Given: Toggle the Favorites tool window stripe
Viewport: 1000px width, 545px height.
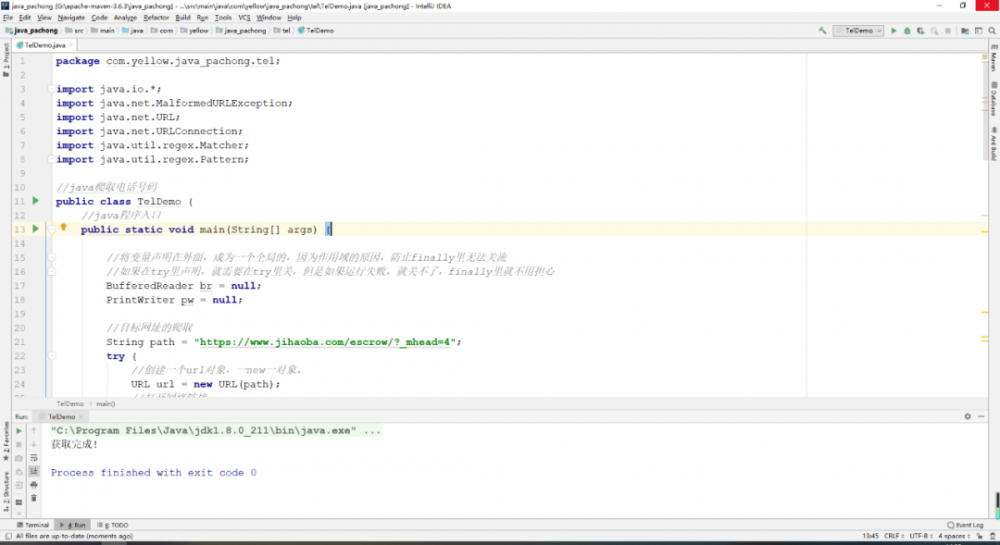Looking at the screenshot, I should click(x=6, y=442).
